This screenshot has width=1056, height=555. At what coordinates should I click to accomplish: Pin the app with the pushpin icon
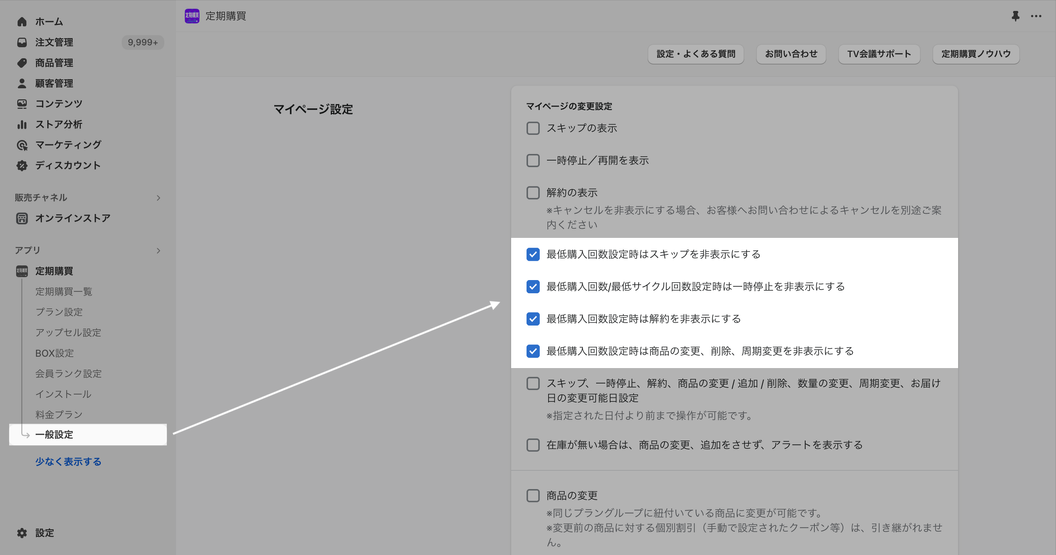pyautogui.click(x=1016, y=16)
